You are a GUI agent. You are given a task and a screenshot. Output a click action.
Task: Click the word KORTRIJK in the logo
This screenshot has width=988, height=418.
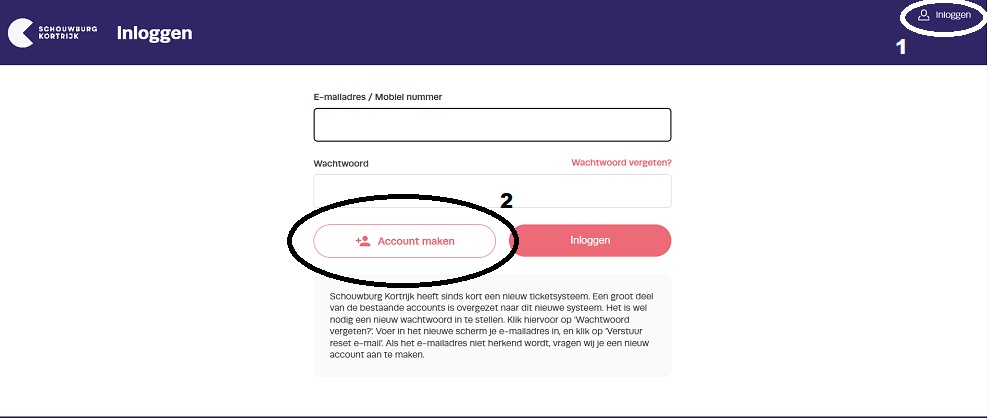pos(58,37)
